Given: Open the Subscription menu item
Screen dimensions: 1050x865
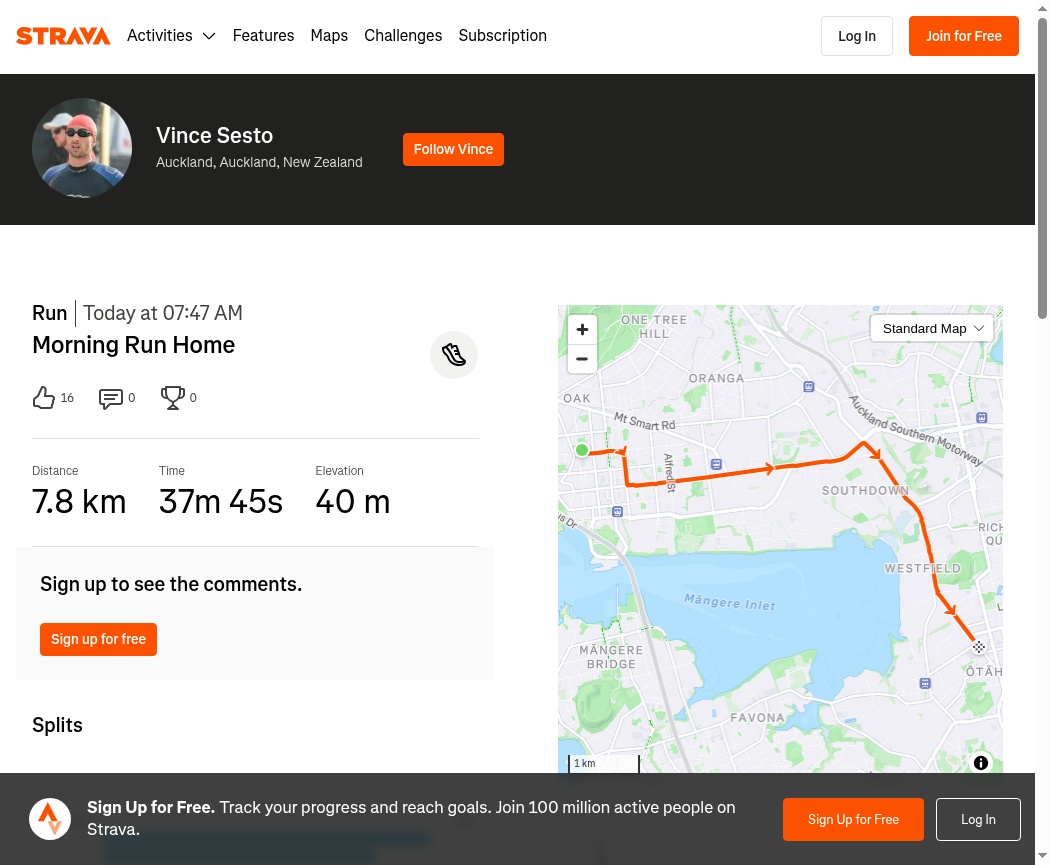Looking at the screenshot, I should [502, 35].
